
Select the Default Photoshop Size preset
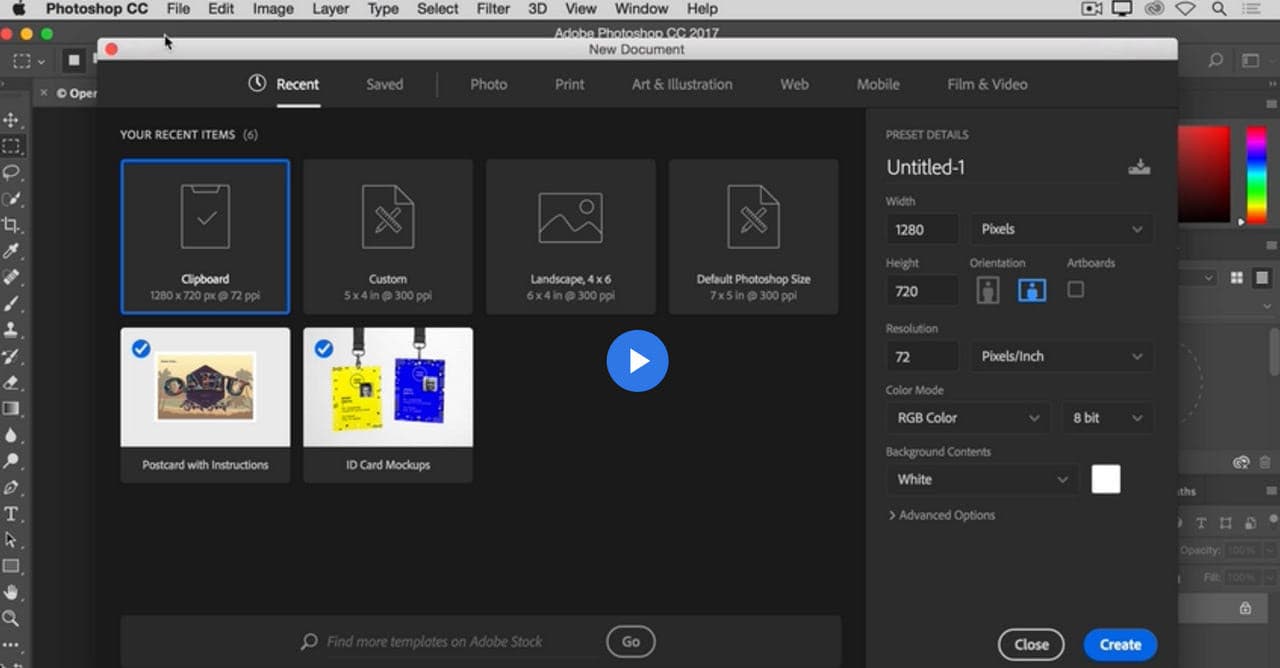coord(753,236)
